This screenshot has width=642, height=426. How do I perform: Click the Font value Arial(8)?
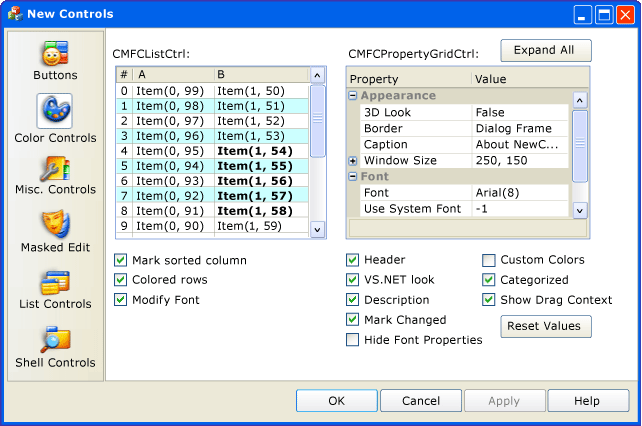coord(520,193)
